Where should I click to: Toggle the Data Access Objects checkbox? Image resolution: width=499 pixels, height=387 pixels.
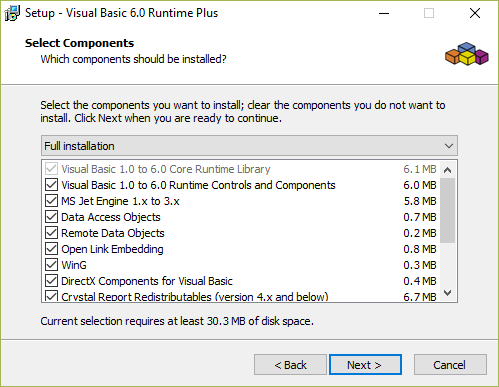pos(51,217)
